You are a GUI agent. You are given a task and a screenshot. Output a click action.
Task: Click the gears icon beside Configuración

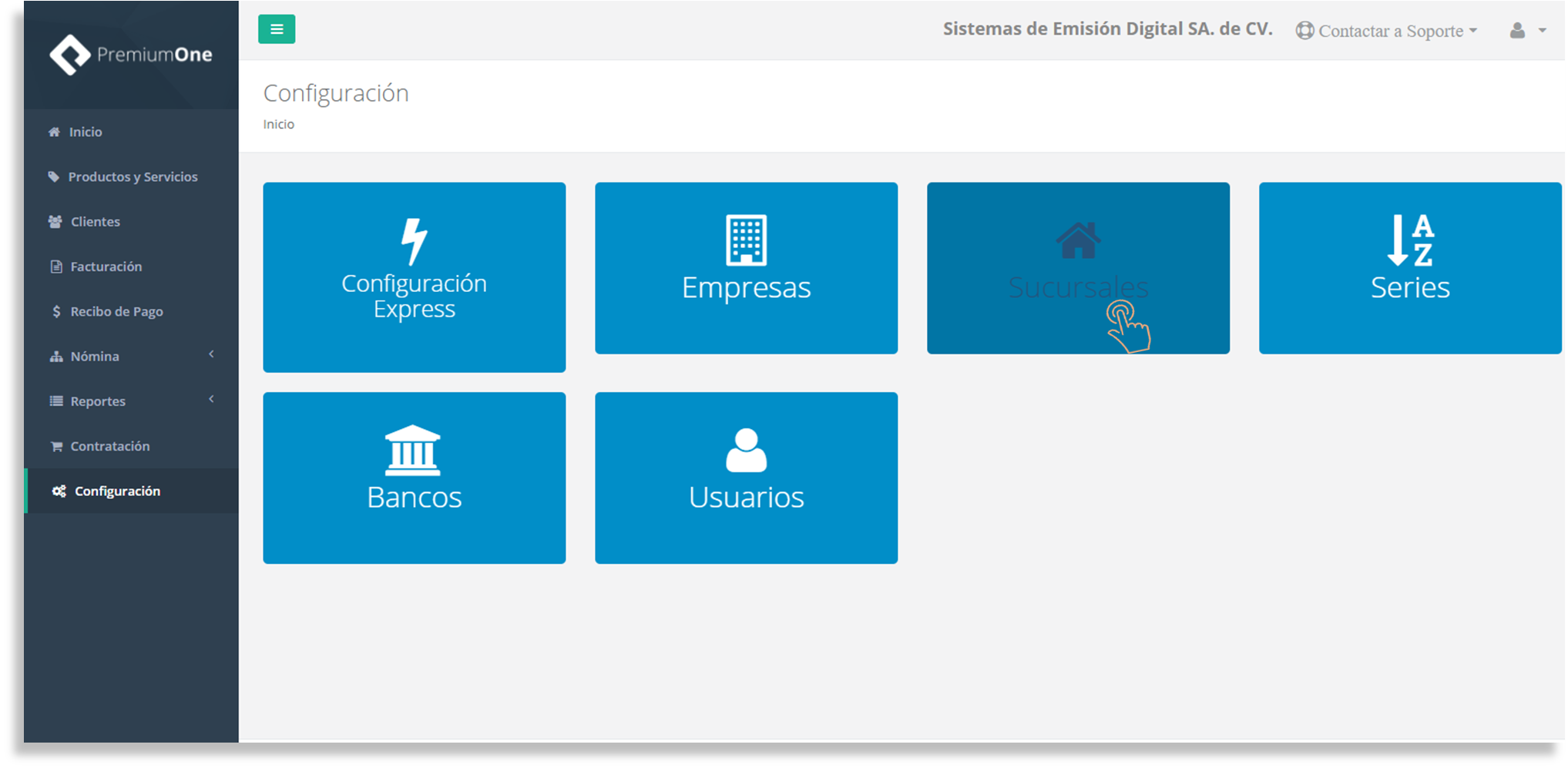pyautogui.click(x=59, y=491)
